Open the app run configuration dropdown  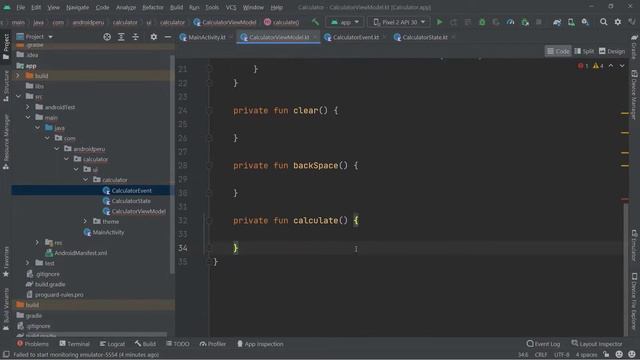point(345,22)
